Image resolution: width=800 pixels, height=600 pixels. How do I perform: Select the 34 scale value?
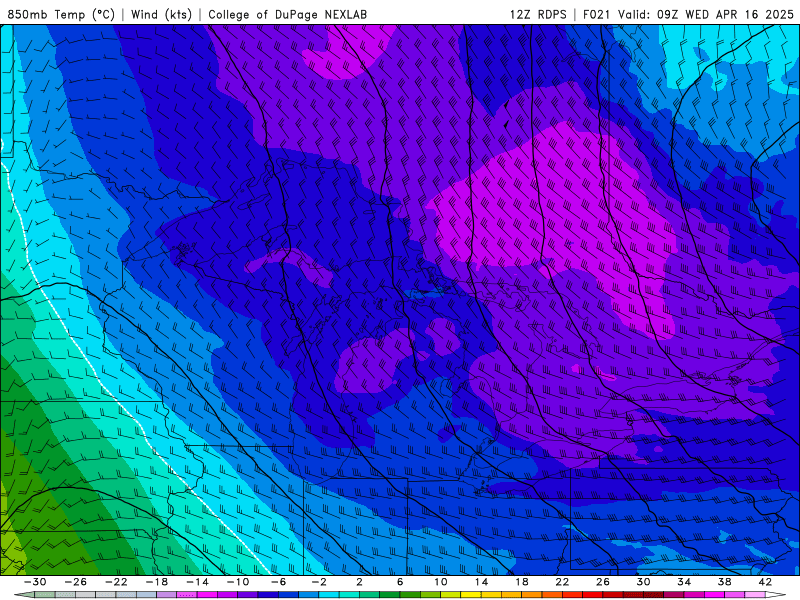click(684, 582)
